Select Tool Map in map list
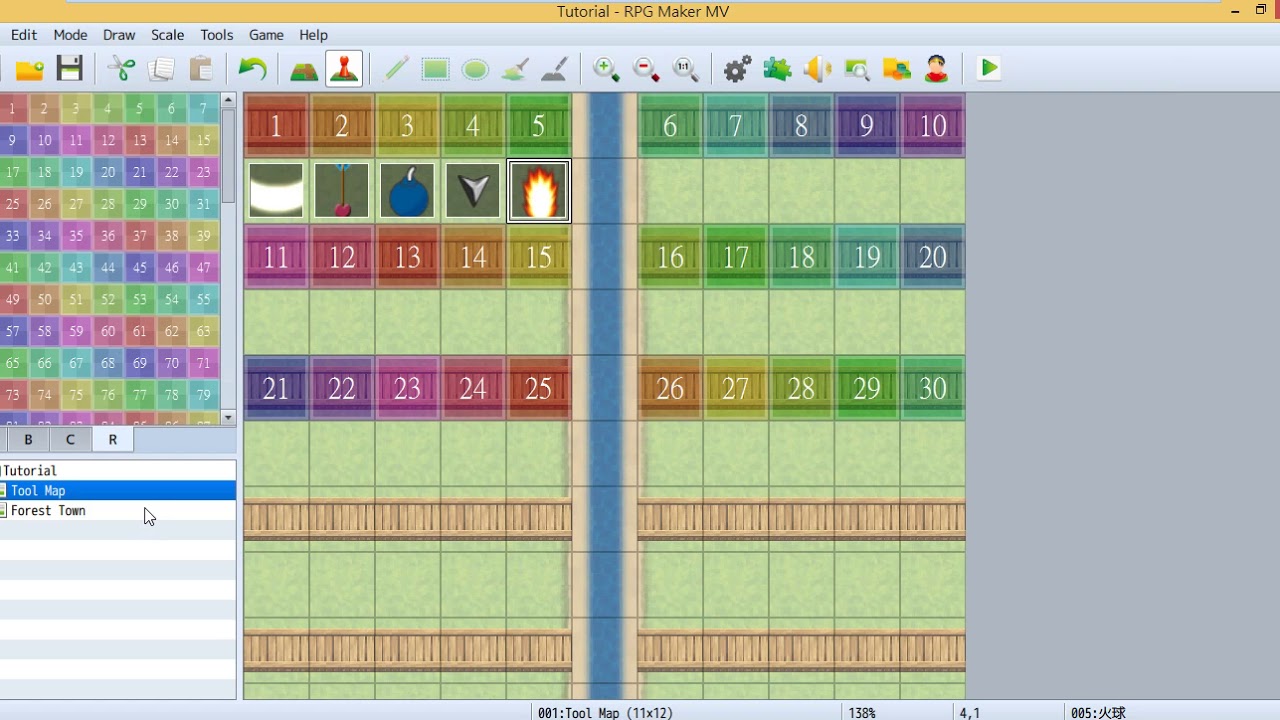Viewport: 1280px width, 720px height. point(118,491)
